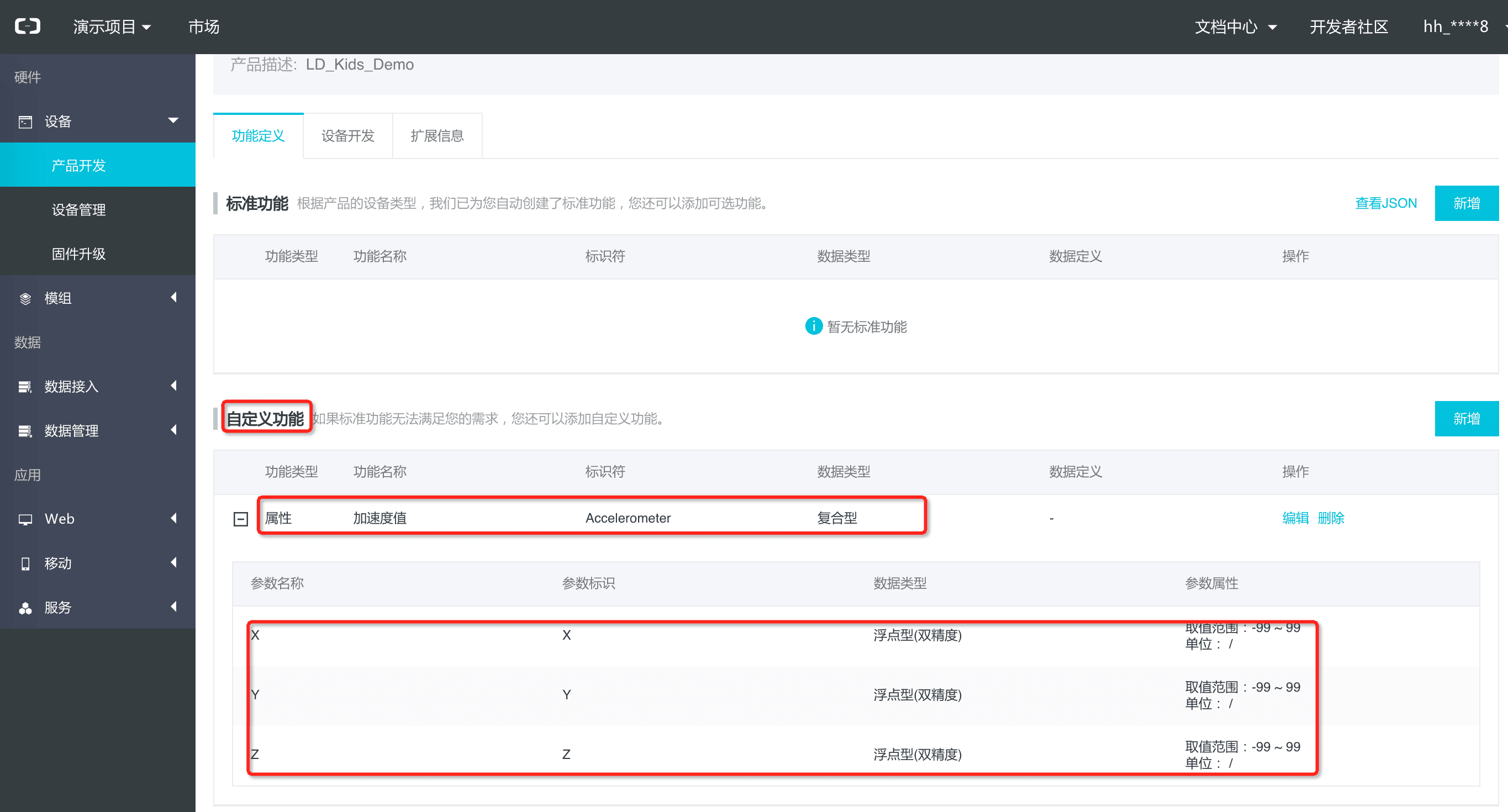The width and height of the screenshot is (1508, 812).
Task: Click the 设备 sidebar icon
Action: tap(25, 122)
